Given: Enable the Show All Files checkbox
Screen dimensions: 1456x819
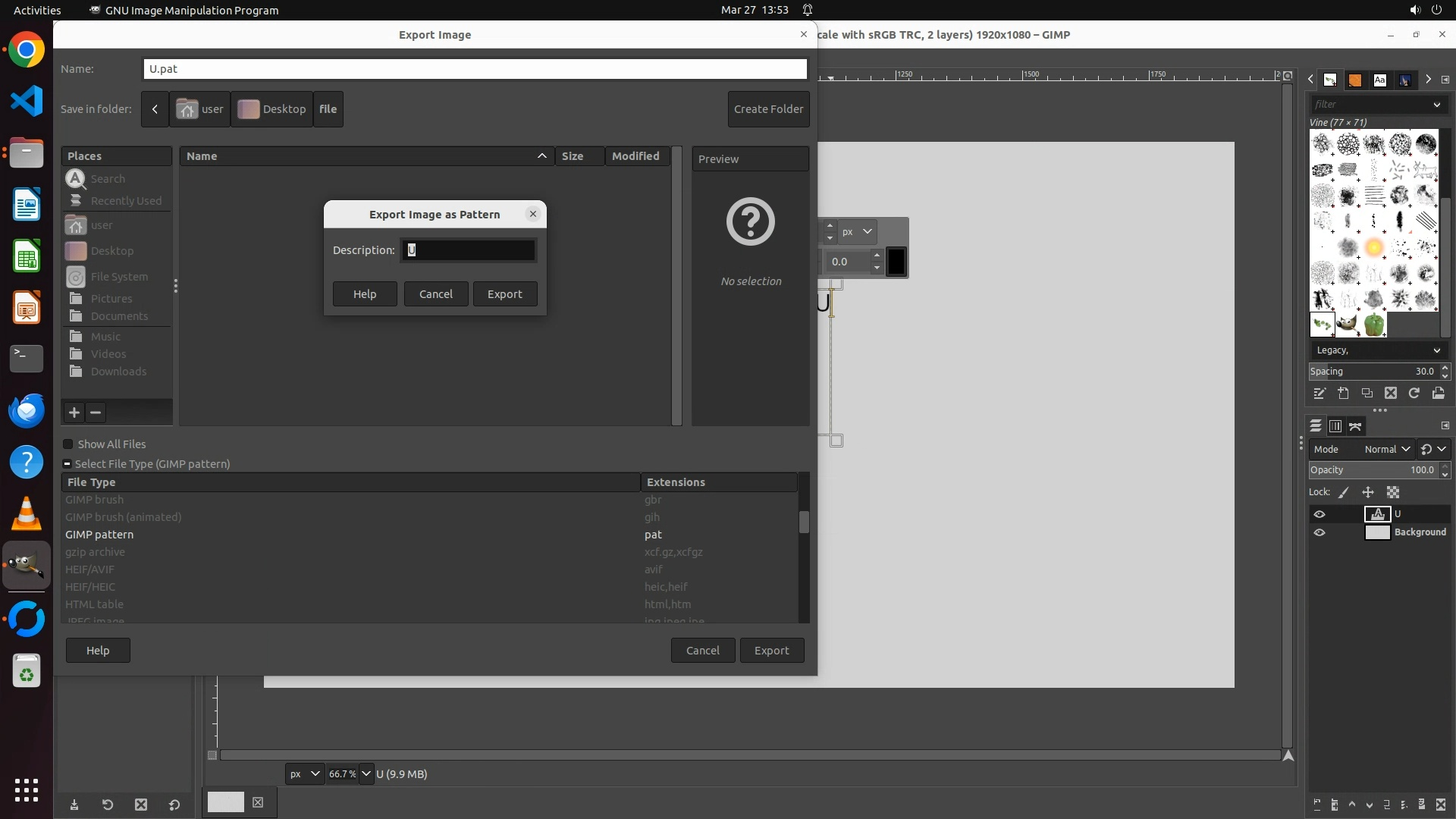Looking at the screenshot, I should tap(68, 444).
